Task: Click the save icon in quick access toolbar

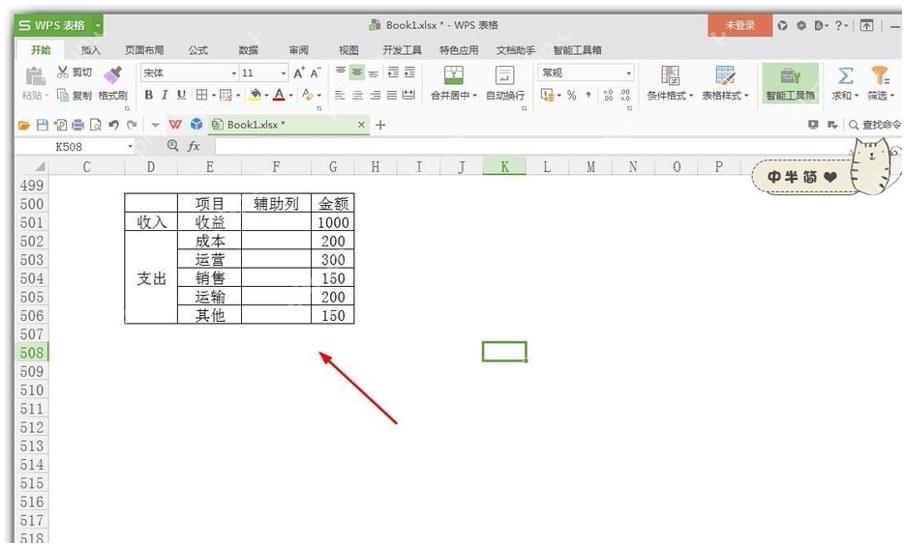Action: pyautogui.click(x=42, y=125)
